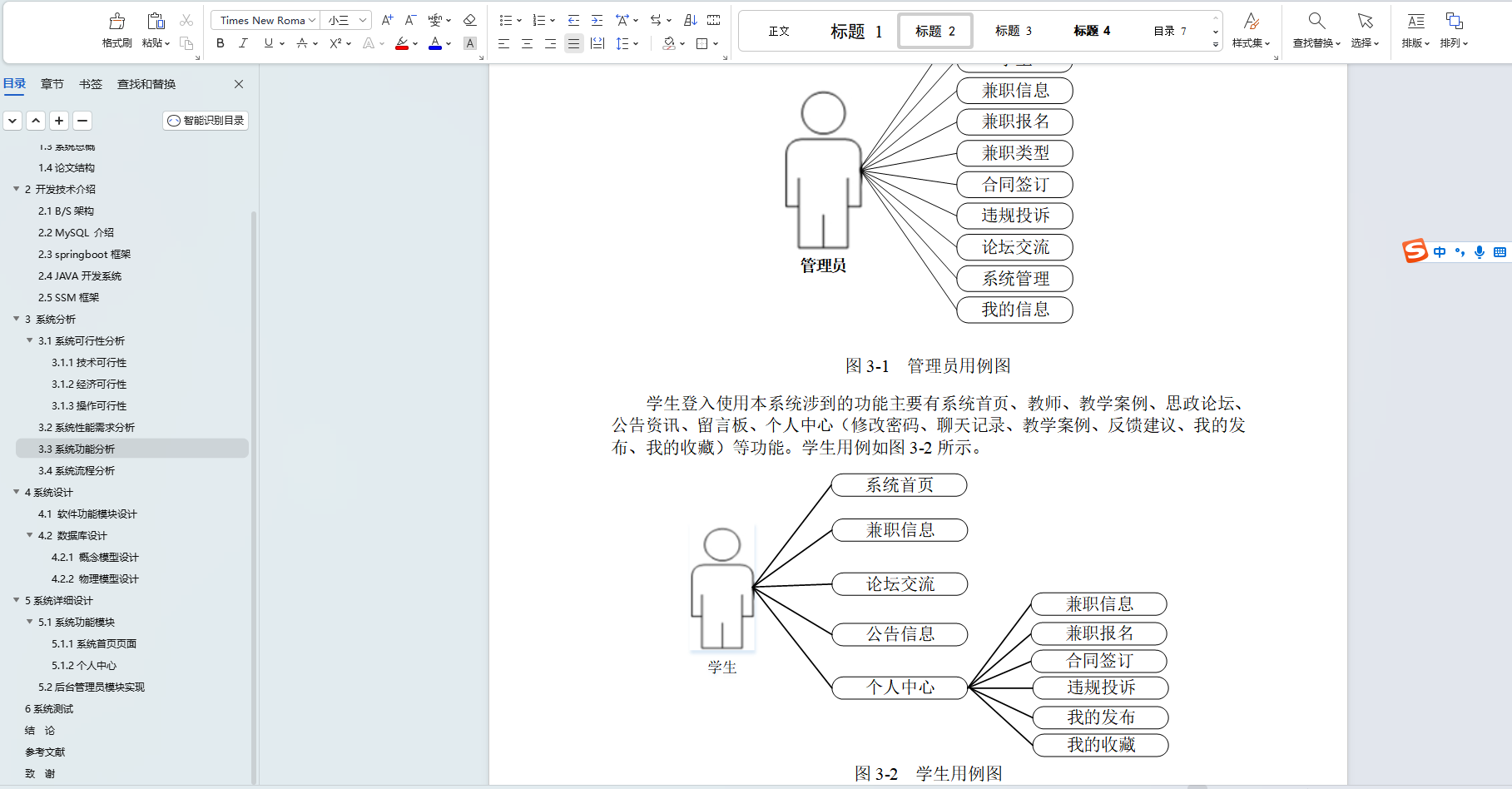Go to 参考文献 in outline
Viewport: 1512px width, 789px height.
tap(45, 752)
